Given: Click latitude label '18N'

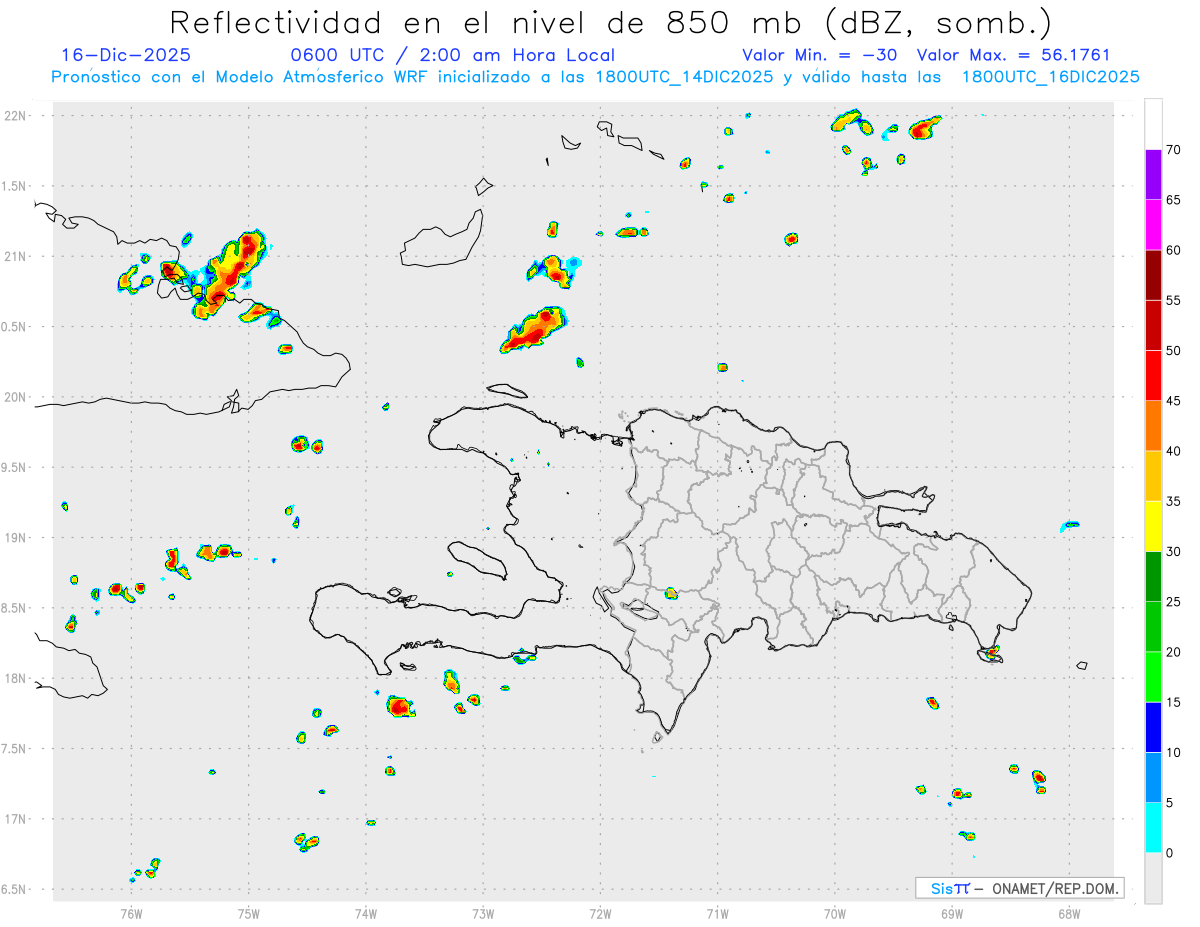Looking at the screenshot, I should click(16, 679).
